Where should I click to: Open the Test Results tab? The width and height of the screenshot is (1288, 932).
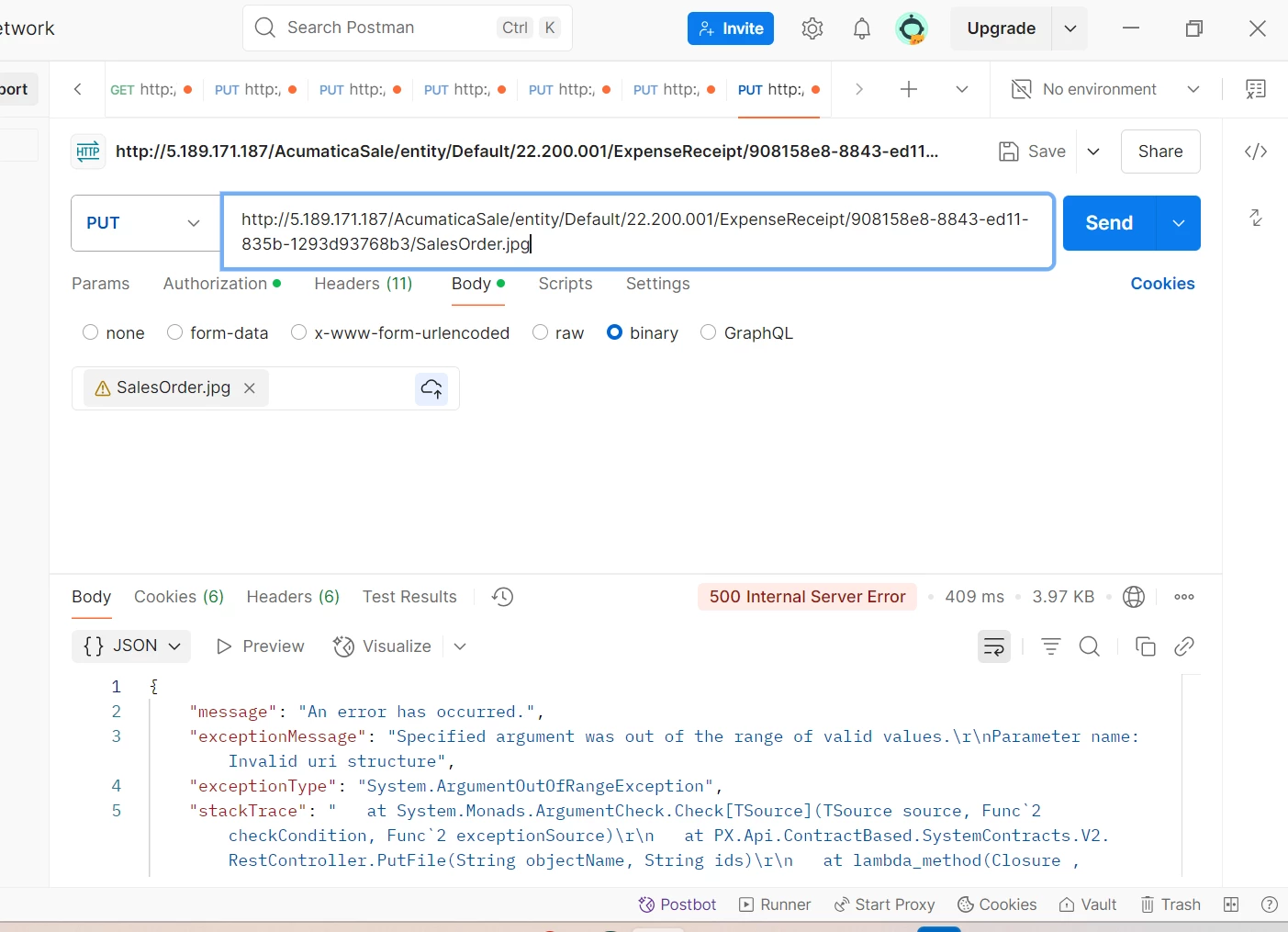coord(409,597)
